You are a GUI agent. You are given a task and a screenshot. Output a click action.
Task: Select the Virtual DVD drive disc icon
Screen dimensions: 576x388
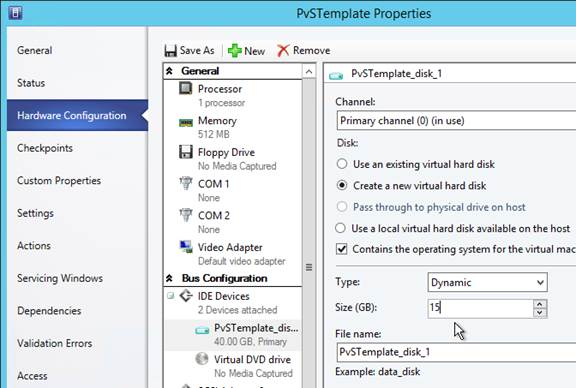tap(202, 359)
